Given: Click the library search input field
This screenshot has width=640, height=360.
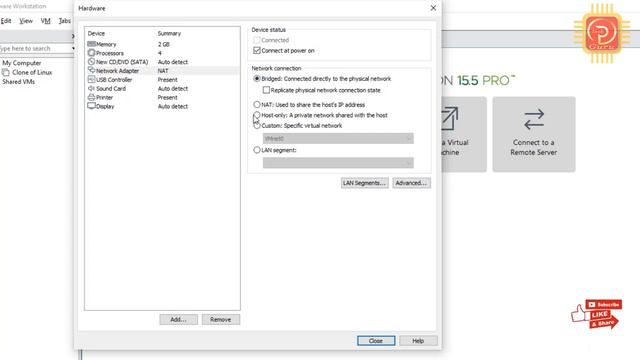Looking at the screenshot, I should coord(35,49).
